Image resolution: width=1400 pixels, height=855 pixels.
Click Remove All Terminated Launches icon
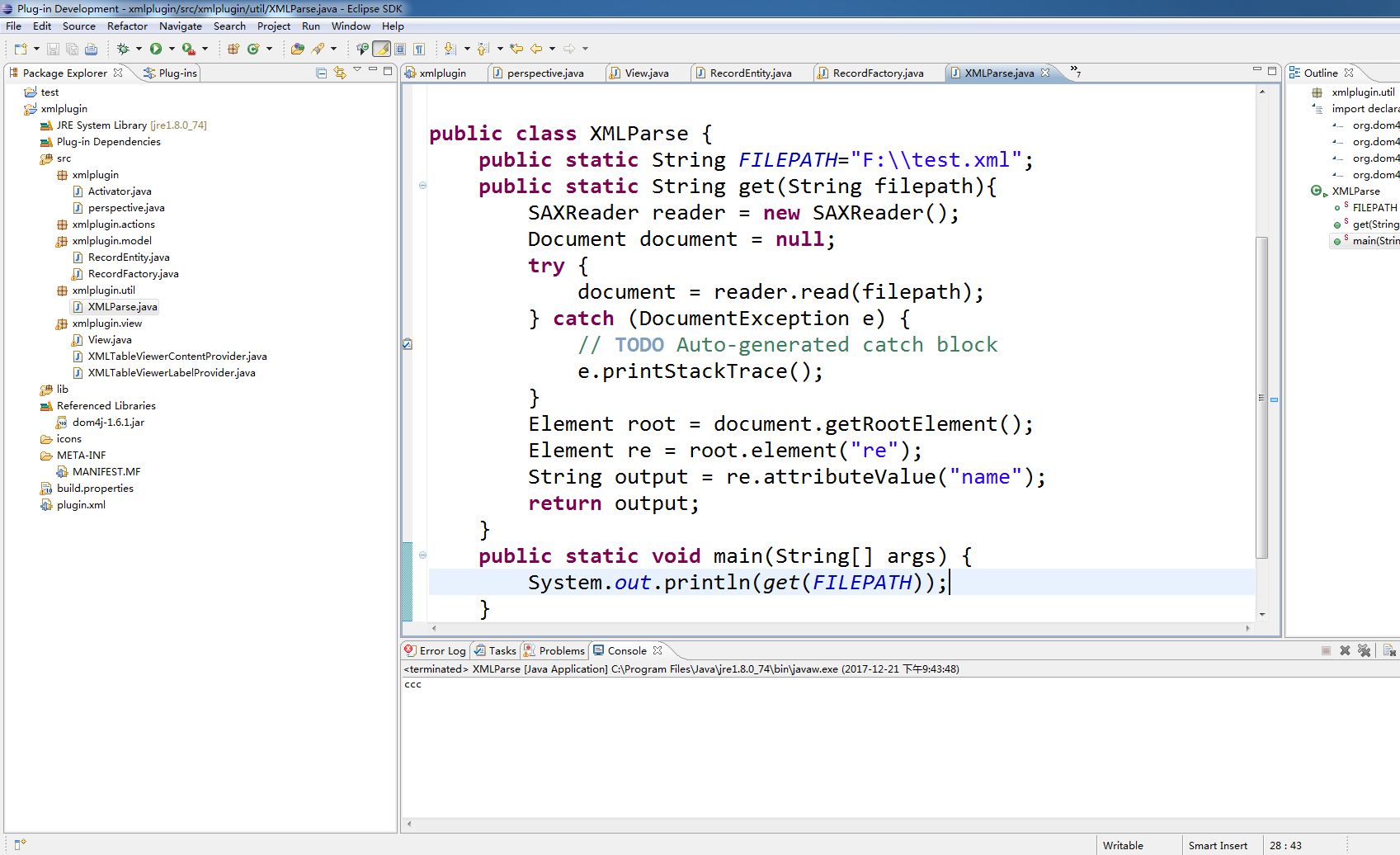point(1364,650)
